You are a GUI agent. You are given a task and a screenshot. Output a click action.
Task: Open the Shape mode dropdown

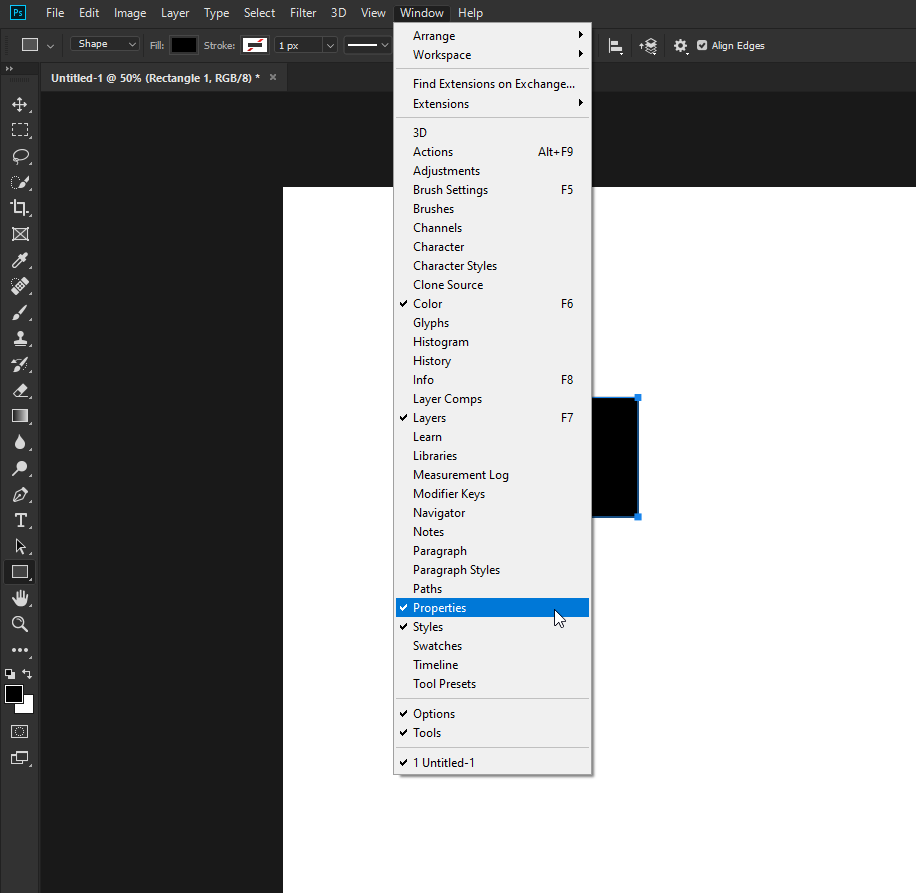click(x=104, y=44)
